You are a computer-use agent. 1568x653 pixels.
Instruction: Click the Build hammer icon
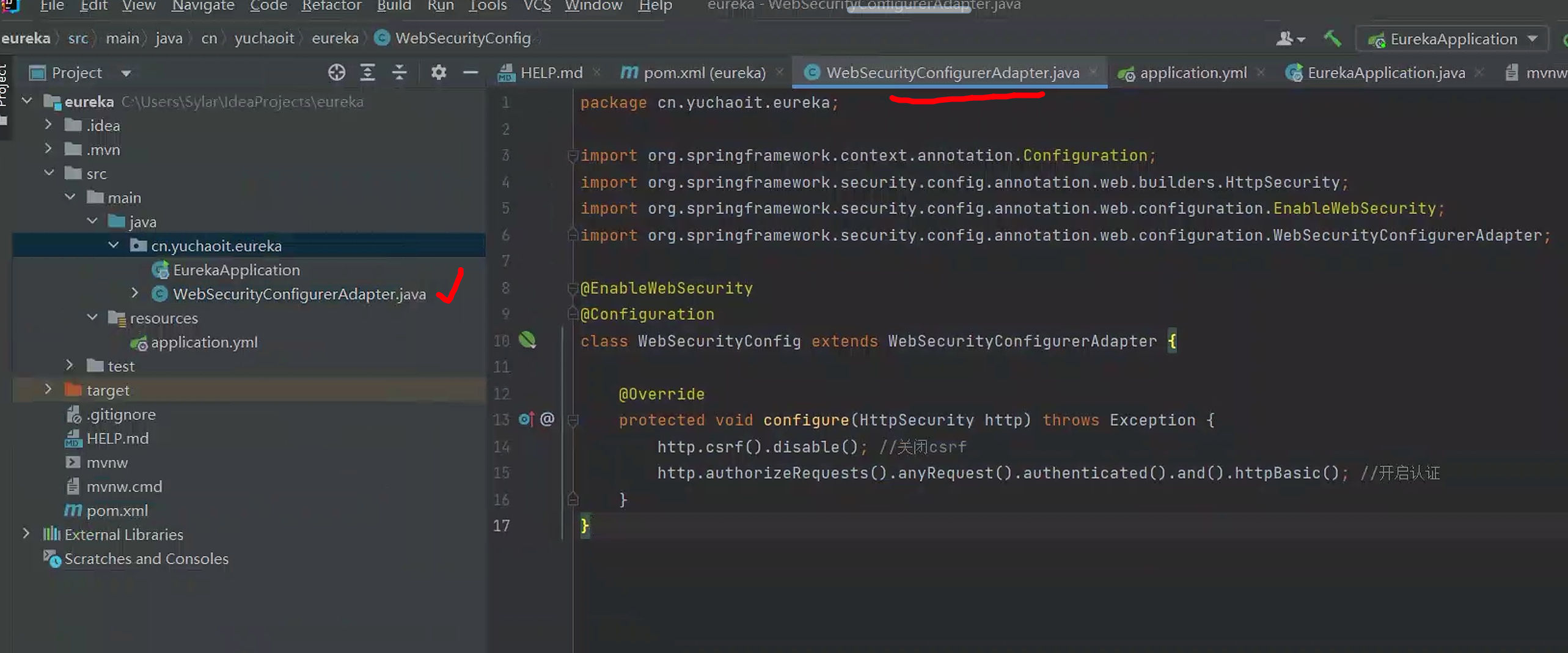tap(1332, 39)
